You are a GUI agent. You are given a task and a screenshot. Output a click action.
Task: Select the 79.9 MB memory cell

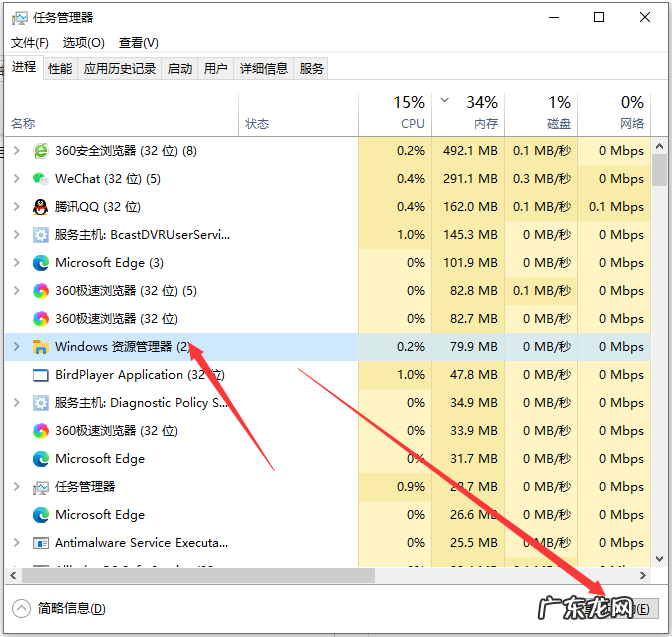[x=468, y=347]
